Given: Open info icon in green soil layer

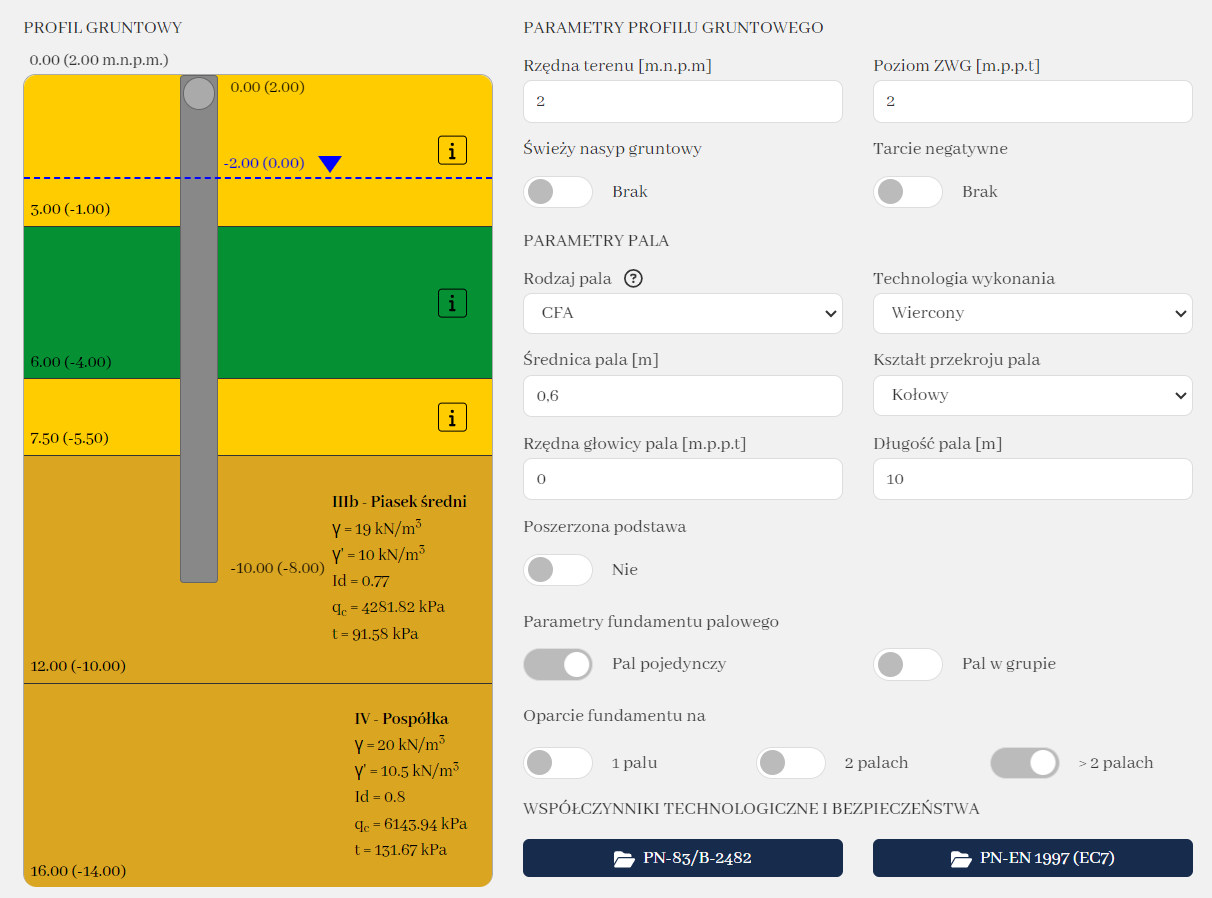Looking at the screenshot, I should tap(452, 302).
